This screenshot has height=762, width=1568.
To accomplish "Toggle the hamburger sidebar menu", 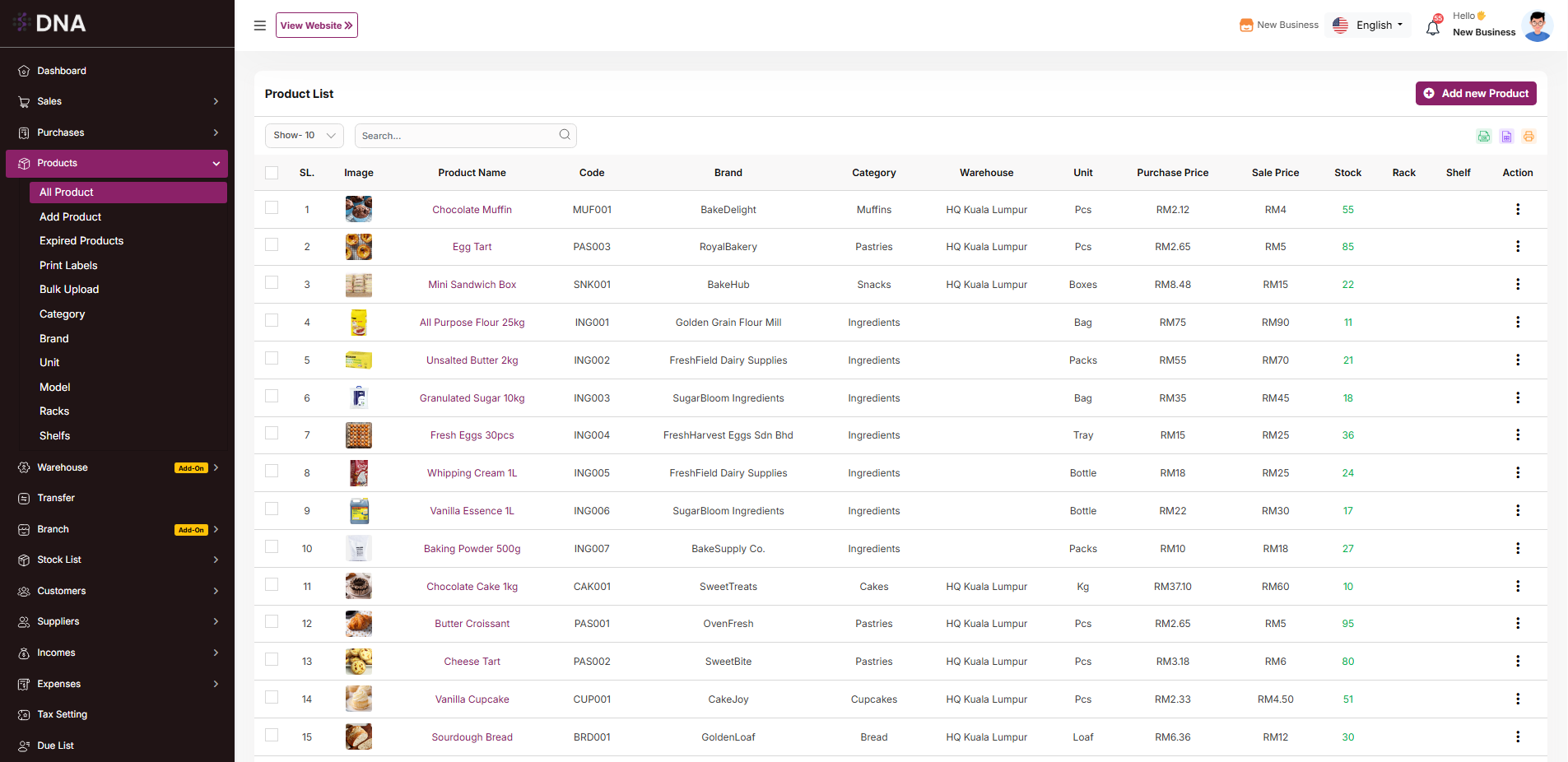I will point(259,26).
